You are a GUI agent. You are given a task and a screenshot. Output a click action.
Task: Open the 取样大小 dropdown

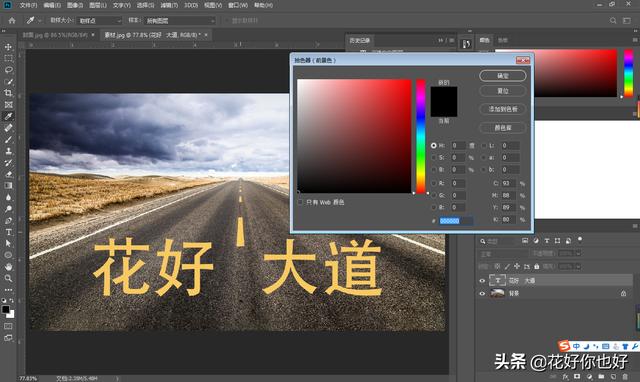tap(100, 20)
